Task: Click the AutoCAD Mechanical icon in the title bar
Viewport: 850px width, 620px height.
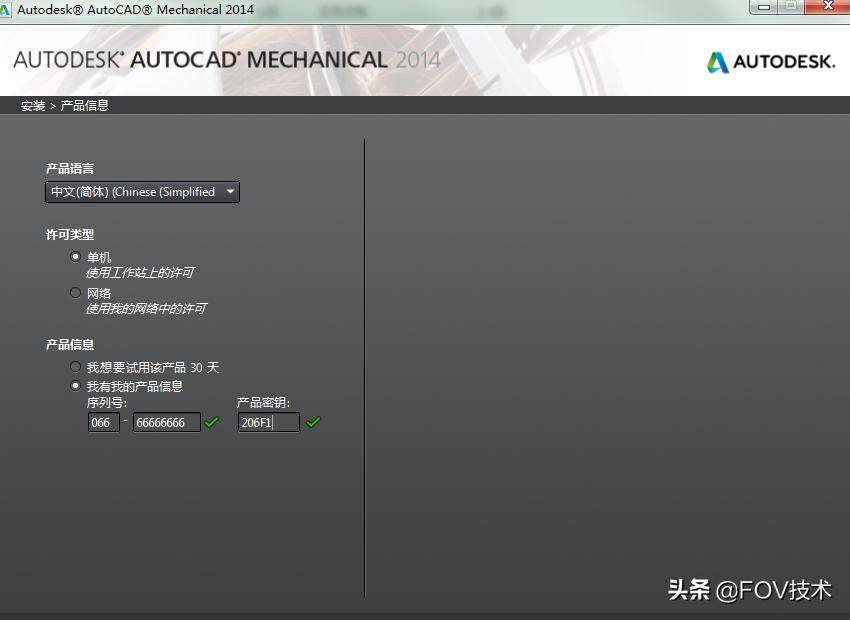Action: (x=10, y=9)
